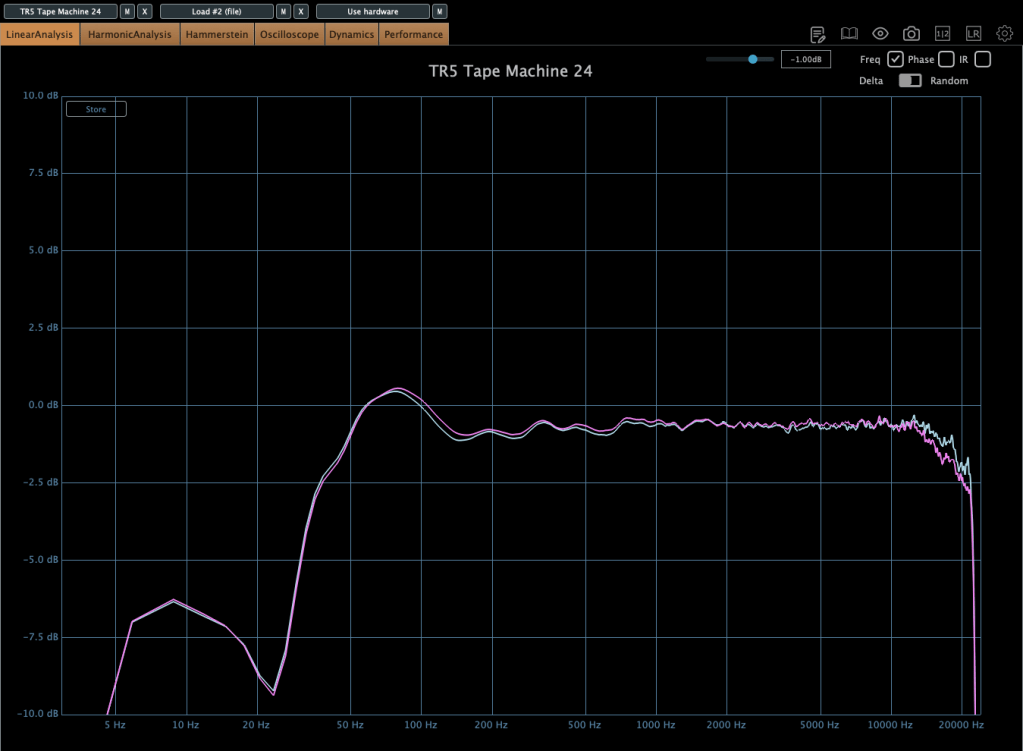Screen dimensions: 1023x751
Task: Mute the TR5 Tape Machine 24 slot
Action: [127, 12]
